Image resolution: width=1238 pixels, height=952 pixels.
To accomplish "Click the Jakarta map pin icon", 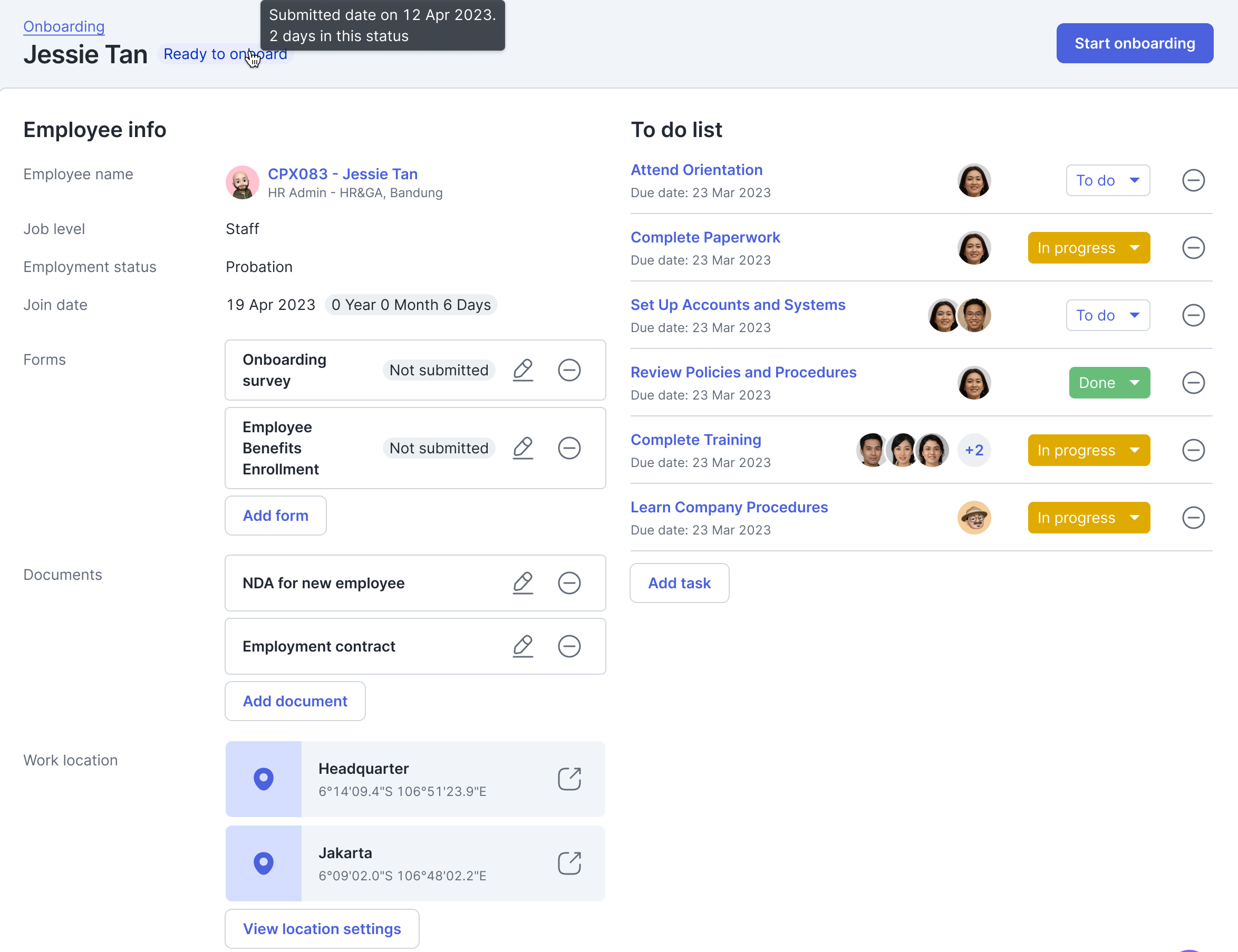I will 264,863.
